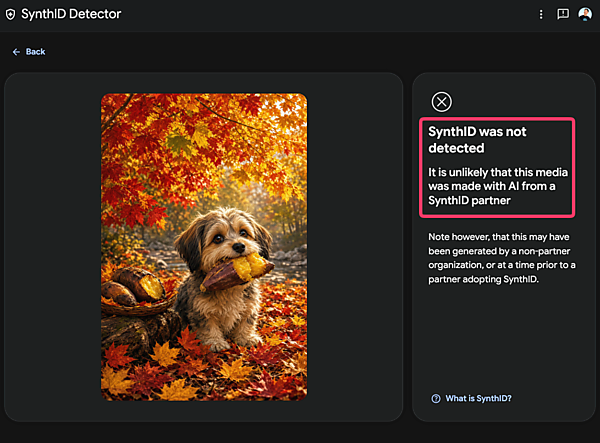Open the user account avatar
The width and height of the screenshot is (600, 443).
[585, 15]
